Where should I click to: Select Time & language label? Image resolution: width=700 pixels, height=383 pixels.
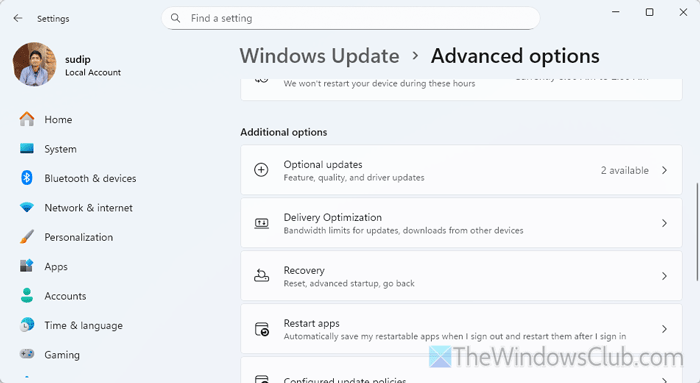(x=83, y=325)
